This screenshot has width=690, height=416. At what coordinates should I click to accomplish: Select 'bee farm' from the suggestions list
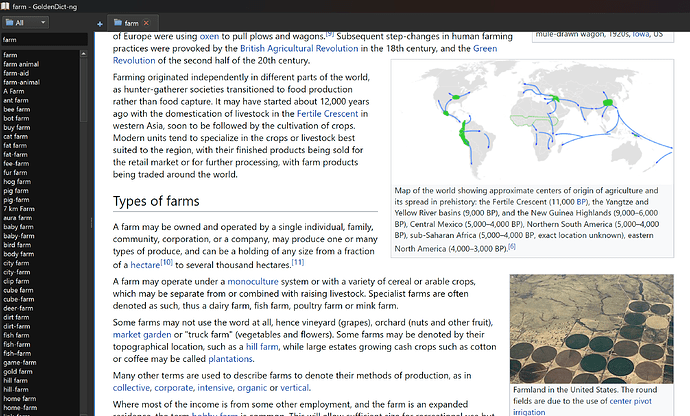17,109
